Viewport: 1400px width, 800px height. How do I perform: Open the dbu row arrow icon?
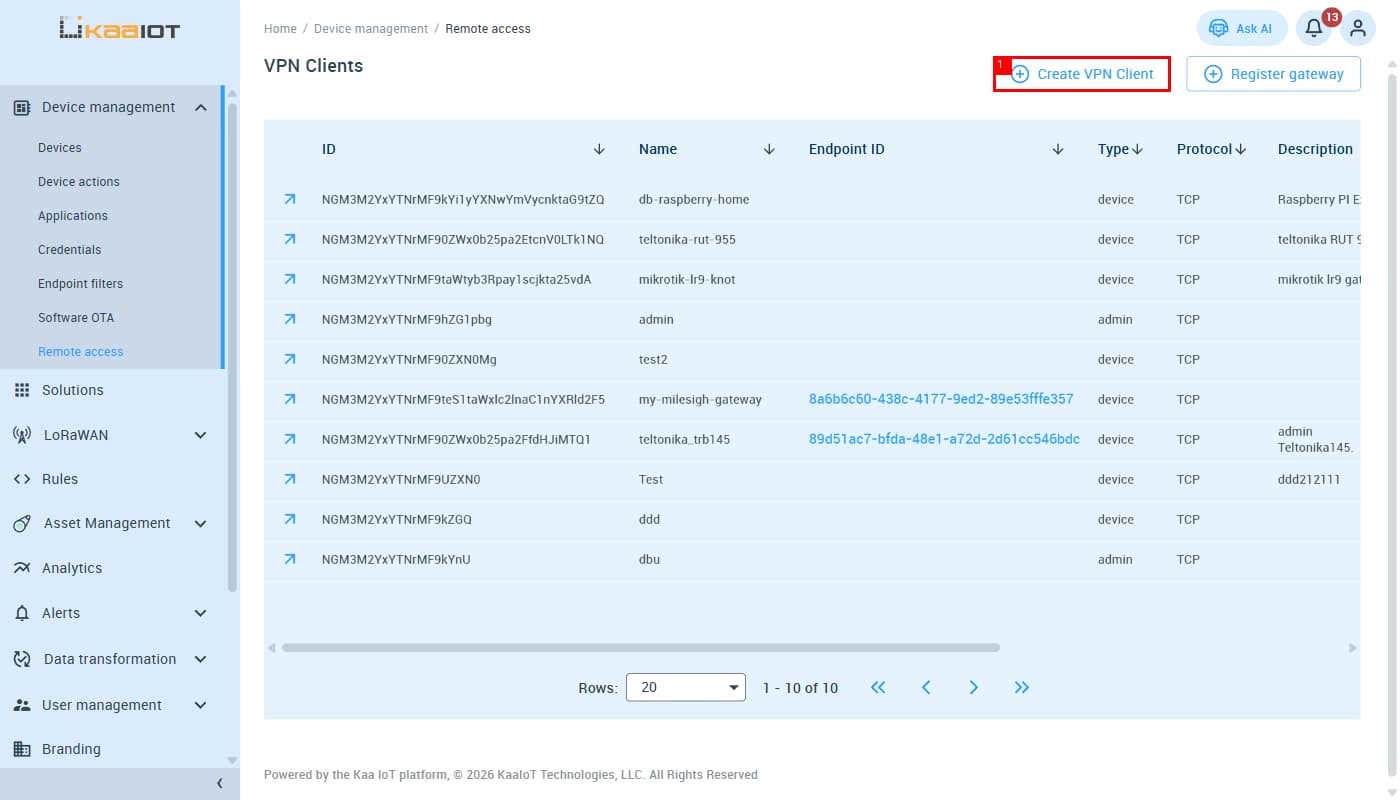point(289,559)
